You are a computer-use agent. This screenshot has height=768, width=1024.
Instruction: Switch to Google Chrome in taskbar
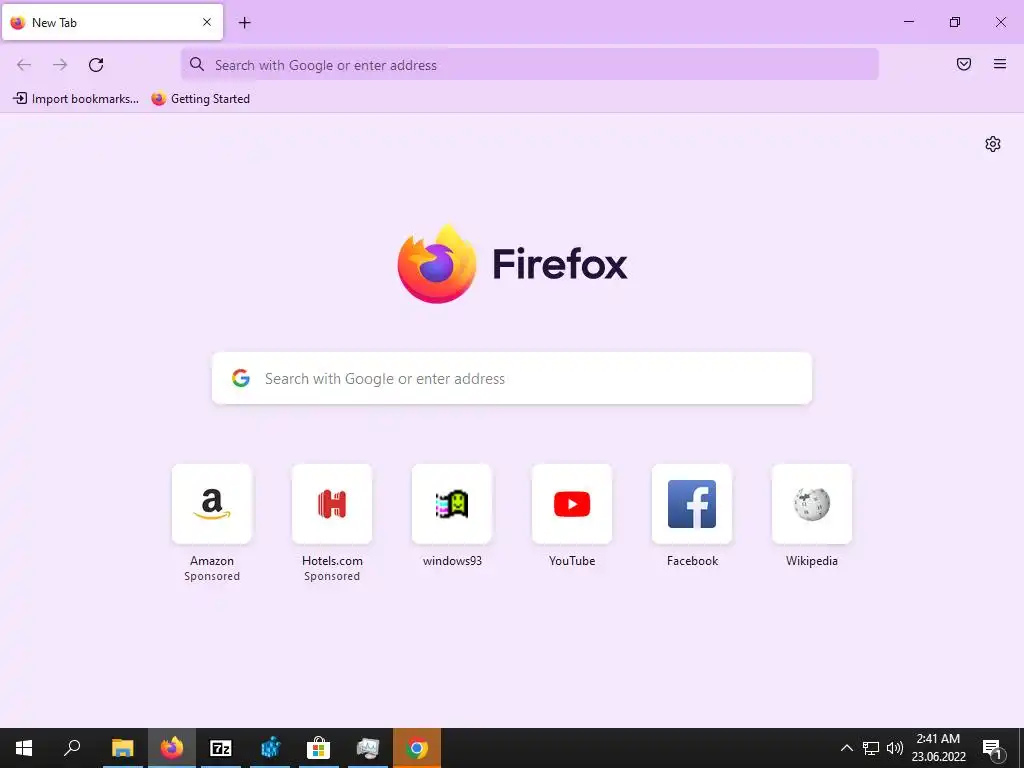click(417, 748)
